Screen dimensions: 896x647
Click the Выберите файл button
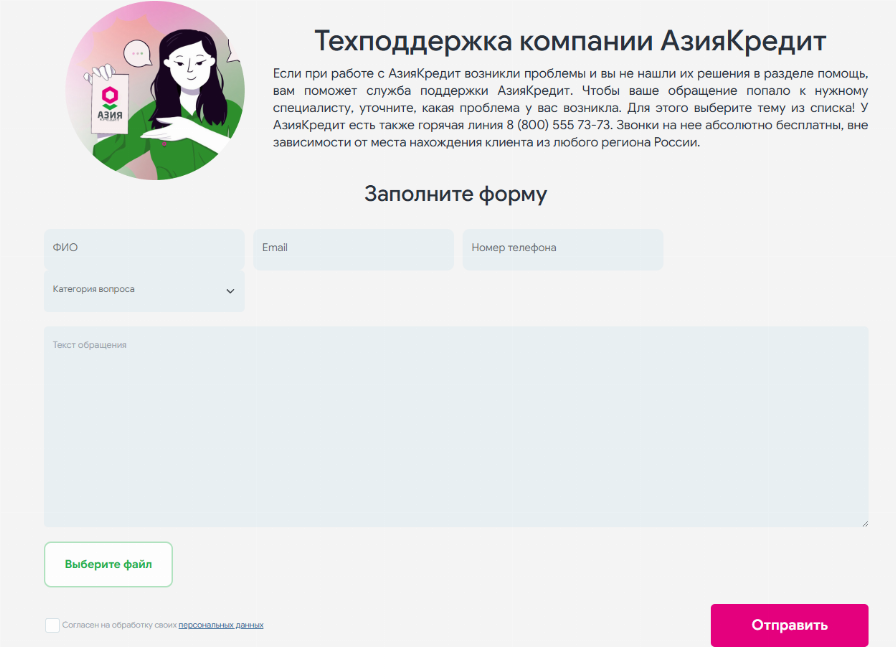click(x=108, y=564)
